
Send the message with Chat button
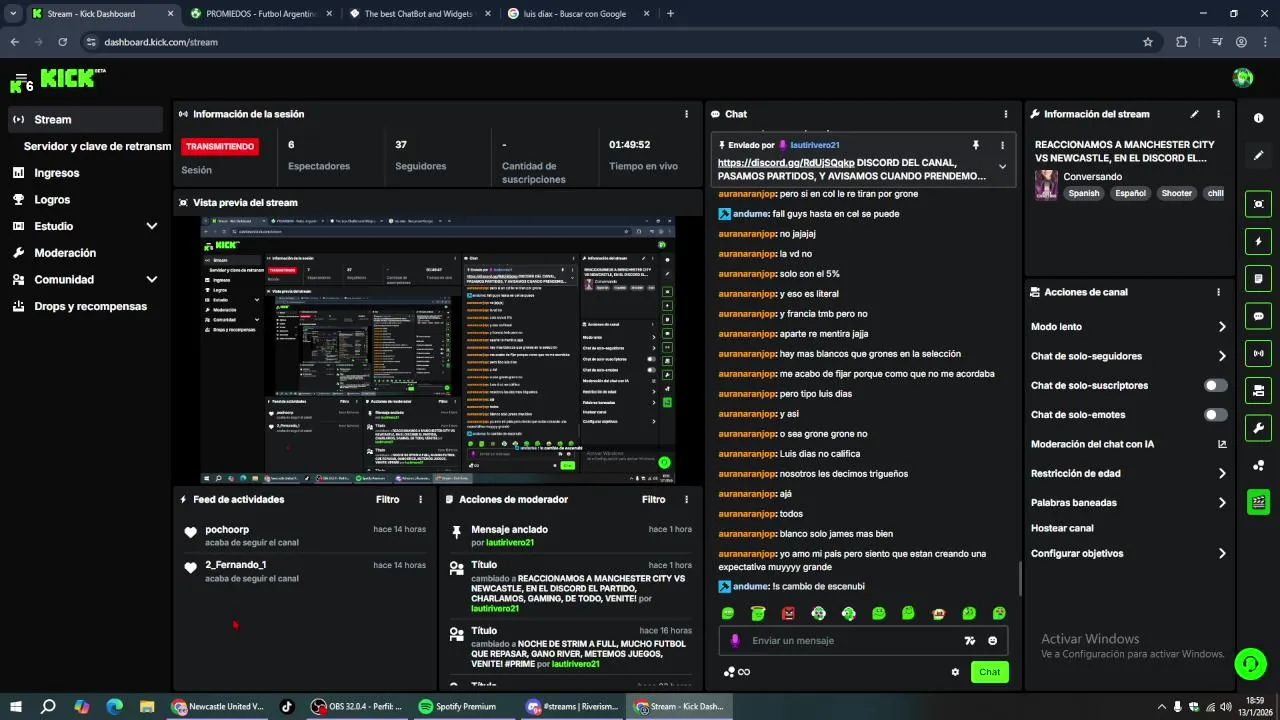989,672
